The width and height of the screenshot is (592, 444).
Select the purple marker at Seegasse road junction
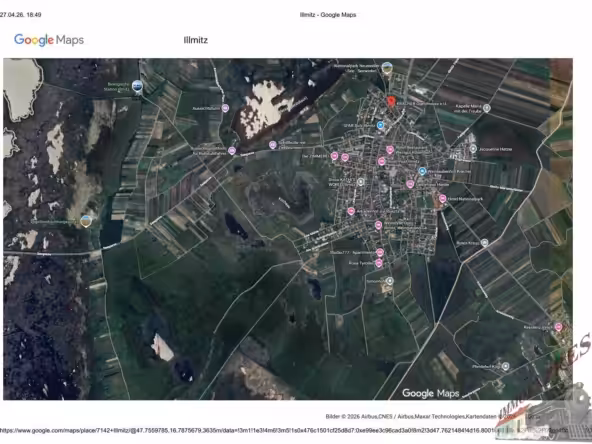(232, 151)
